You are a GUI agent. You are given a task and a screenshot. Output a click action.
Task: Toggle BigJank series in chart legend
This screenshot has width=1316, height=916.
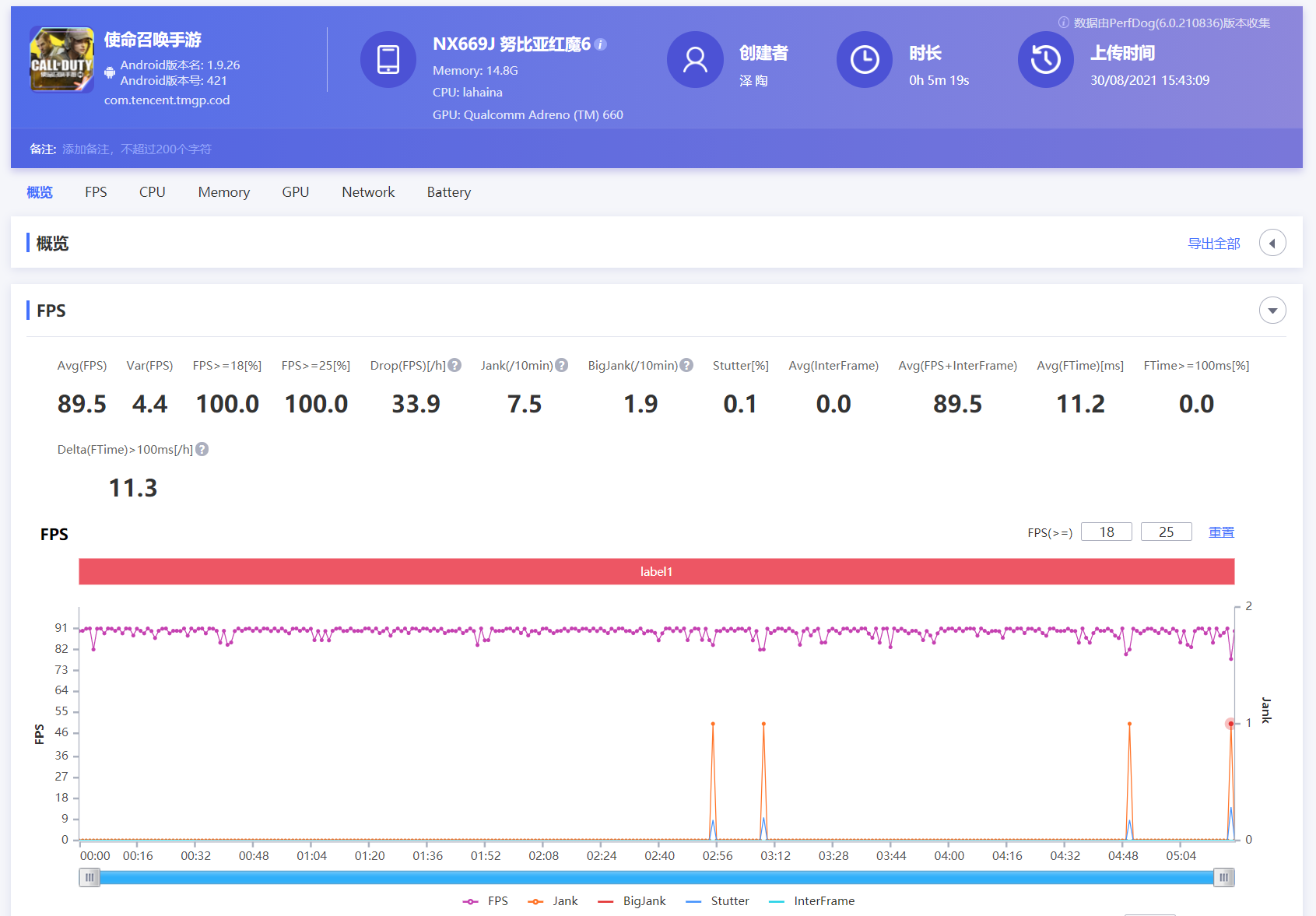coord(631,901)
